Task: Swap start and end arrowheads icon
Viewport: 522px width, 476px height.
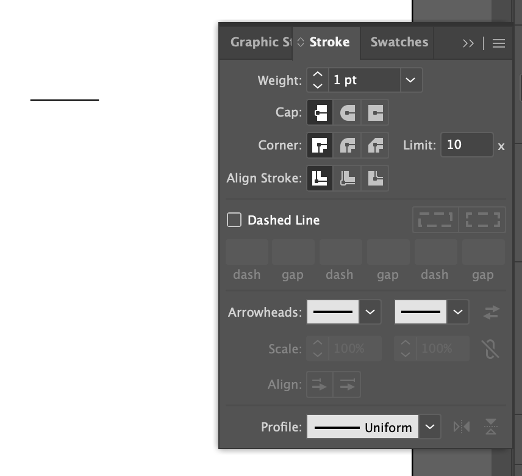Action: tap(491, 312)
